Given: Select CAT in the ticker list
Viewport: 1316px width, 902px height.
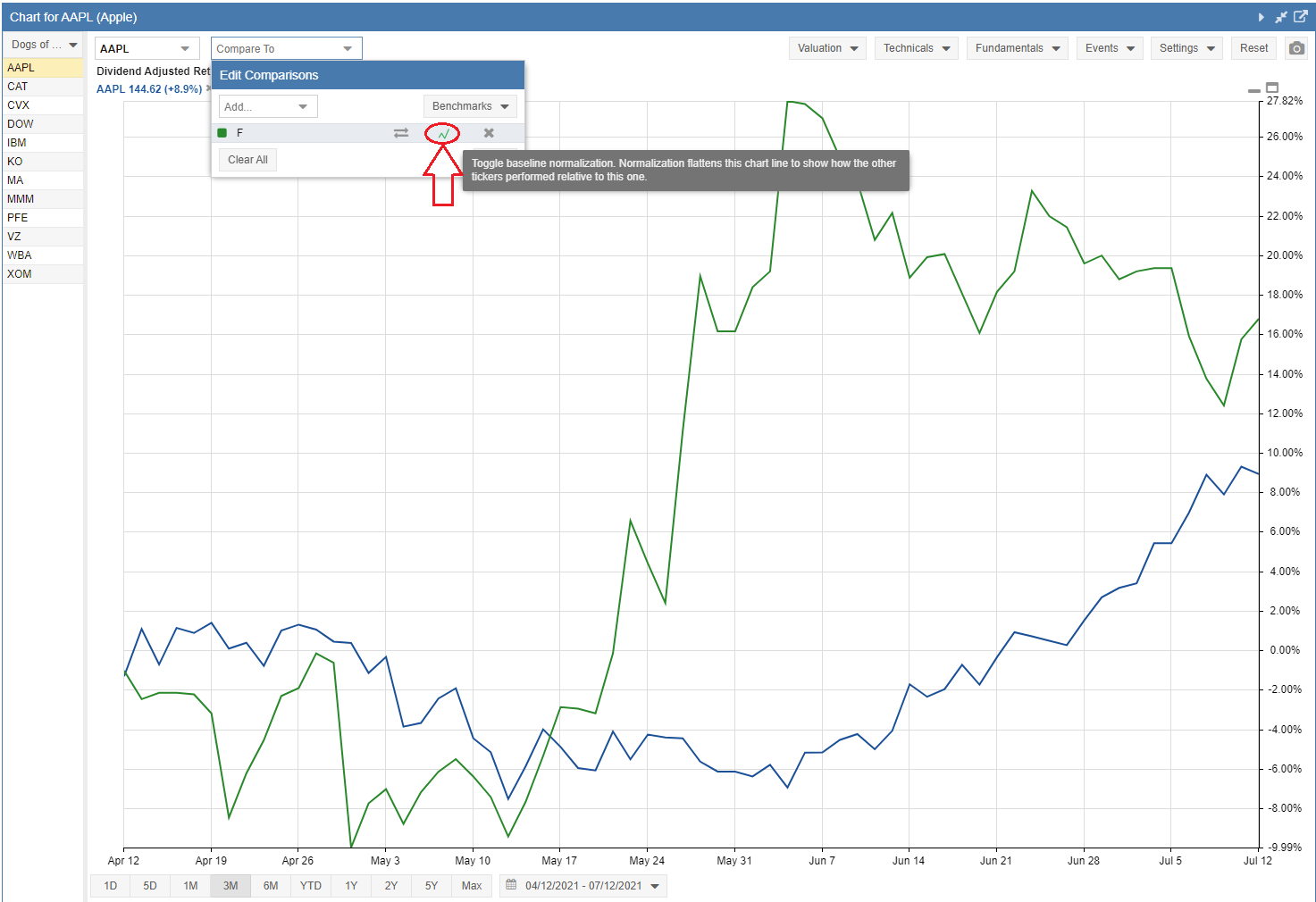Looking at the screenshot, I should (43, 87).
